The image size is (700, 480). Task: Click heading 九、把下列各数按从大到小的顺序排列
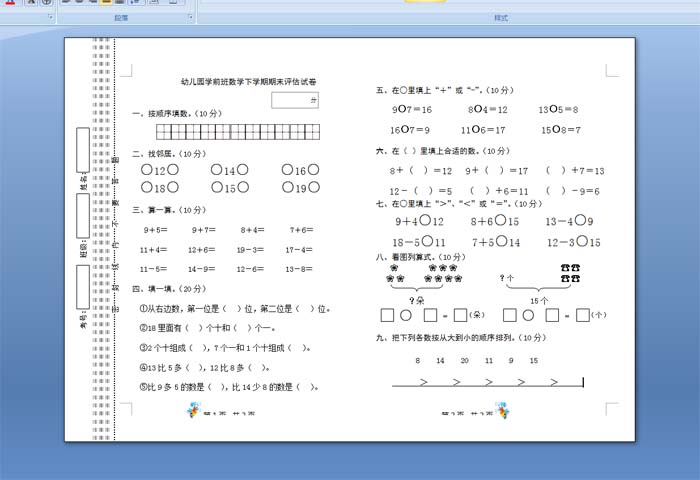point(461,338)
